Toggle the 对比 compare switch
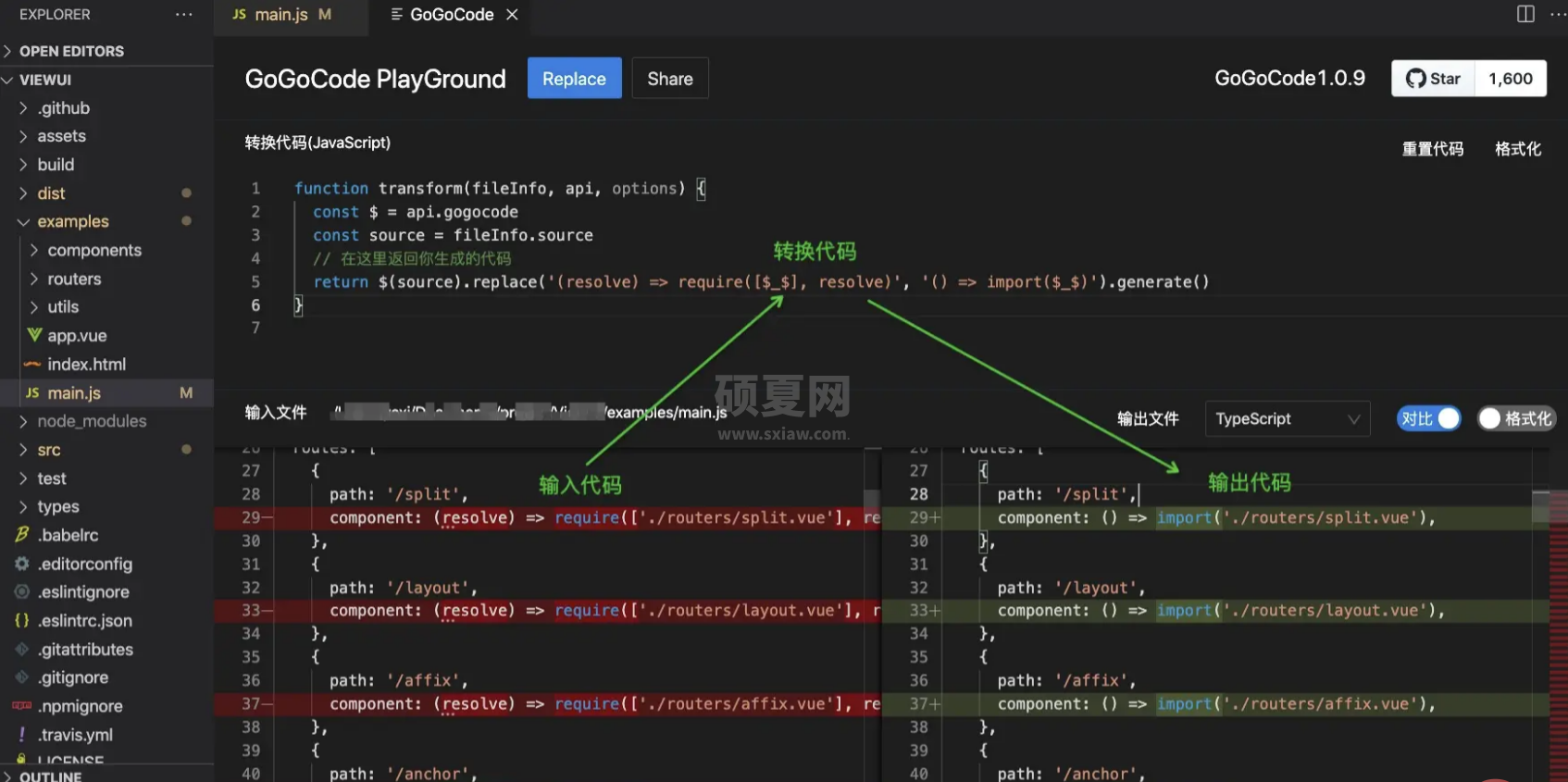Image resolution: width=1568 pixels, height=782 pixels. click(1429, 419)
